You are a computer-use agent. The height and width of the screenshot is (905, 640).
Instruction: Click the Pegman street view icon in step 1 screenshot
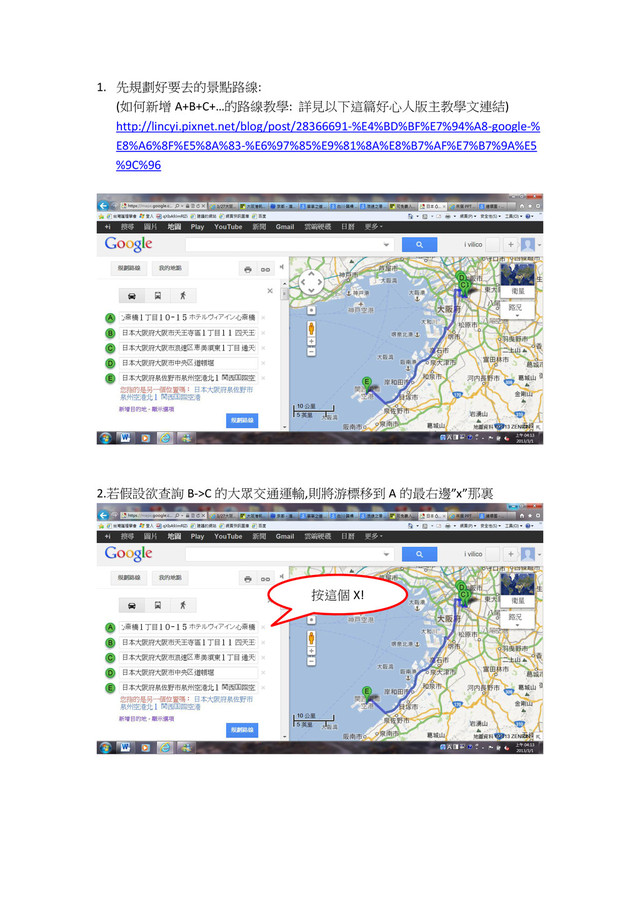coord(311,328)
